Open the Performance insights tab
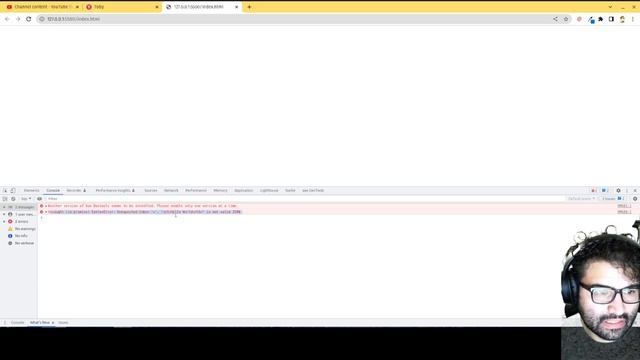 pos(115,191)
